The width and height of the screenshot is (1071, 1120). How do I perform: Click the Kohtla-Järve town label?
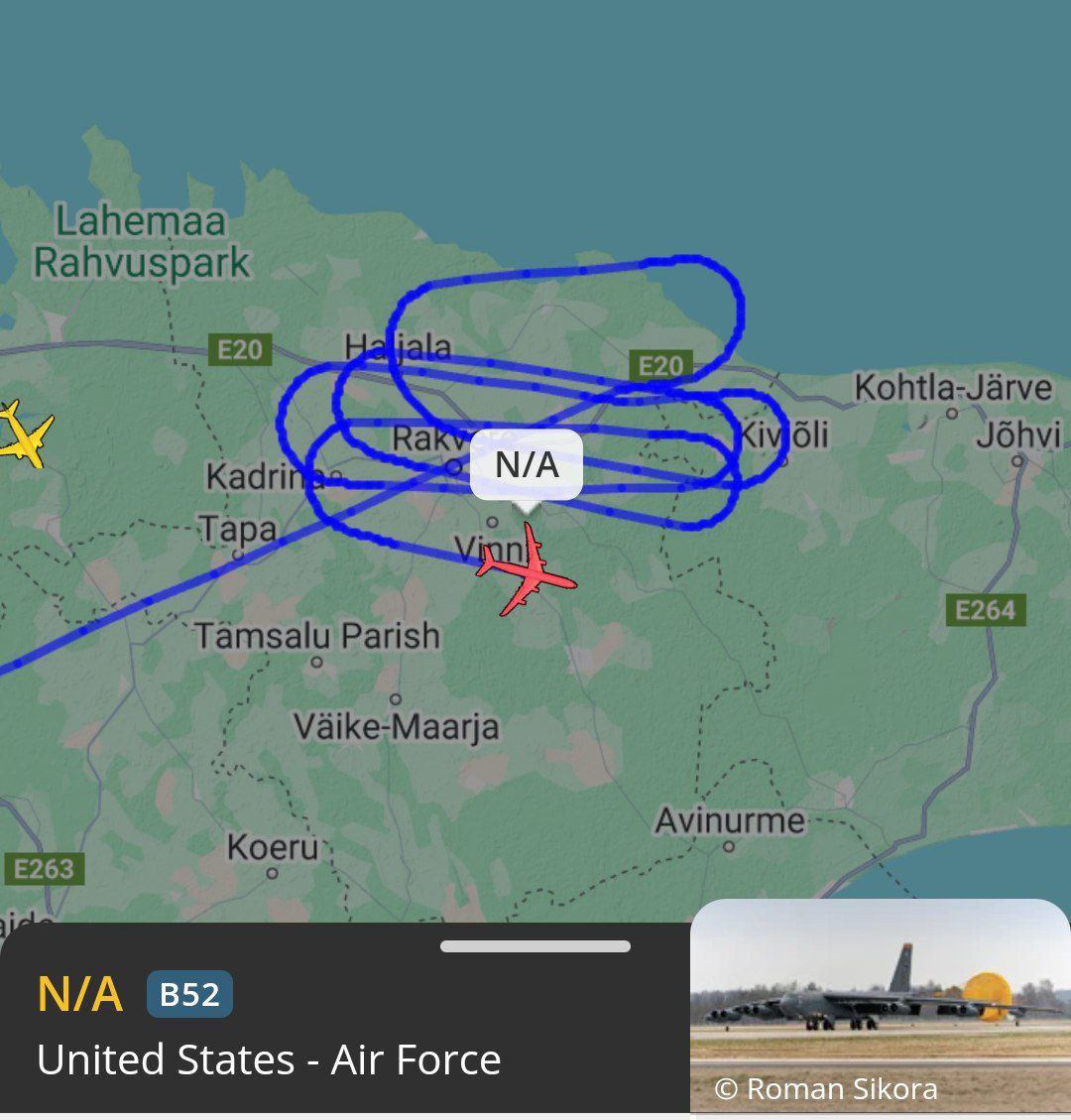point(952,388)
